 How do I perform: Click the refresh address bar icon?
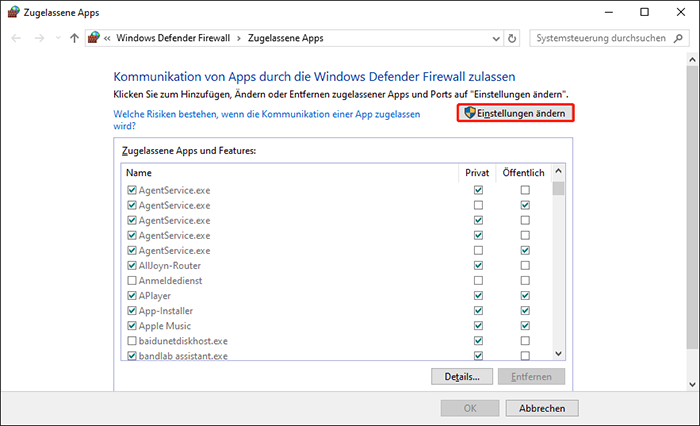coord(513,38)
